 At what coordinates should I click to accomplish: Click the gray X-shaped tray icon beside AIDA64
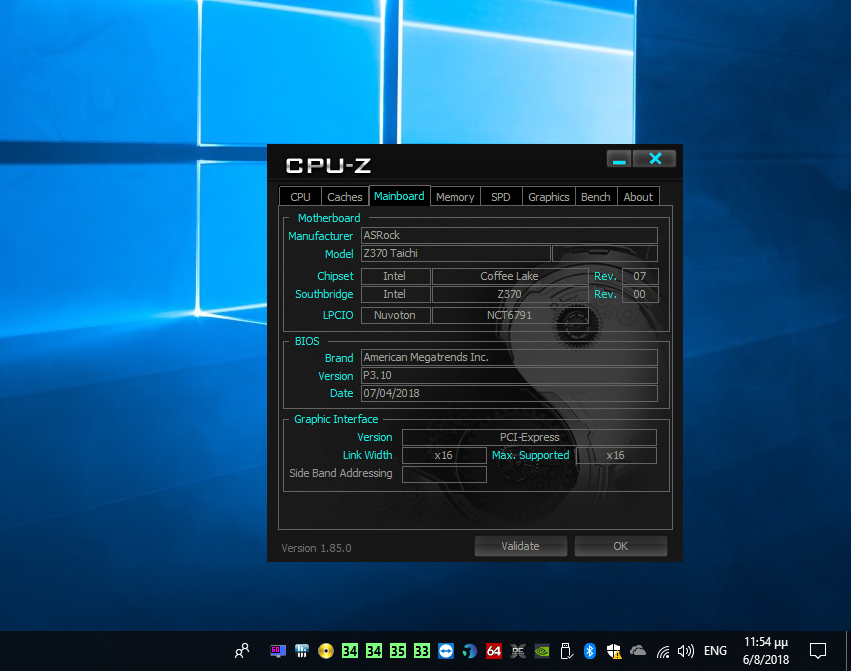click(x=518, y=650)
